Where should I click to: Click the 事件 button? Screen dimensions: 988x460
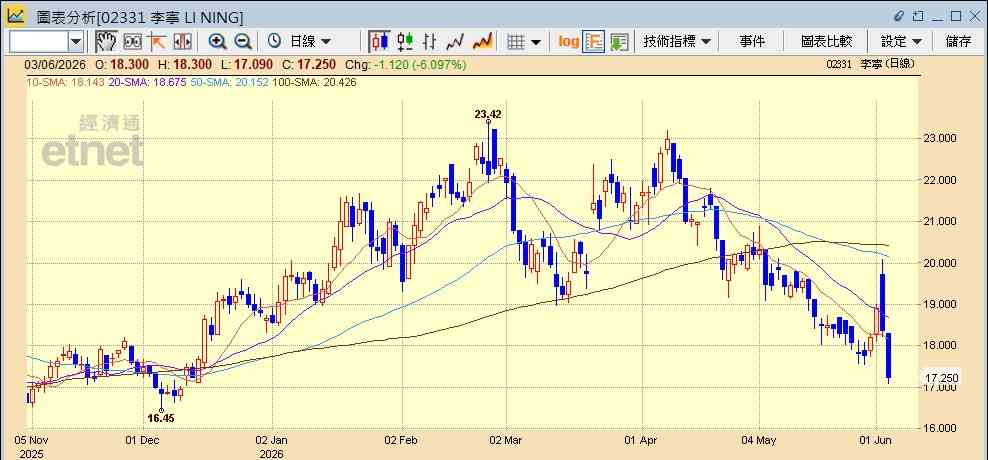coord(752,42)
